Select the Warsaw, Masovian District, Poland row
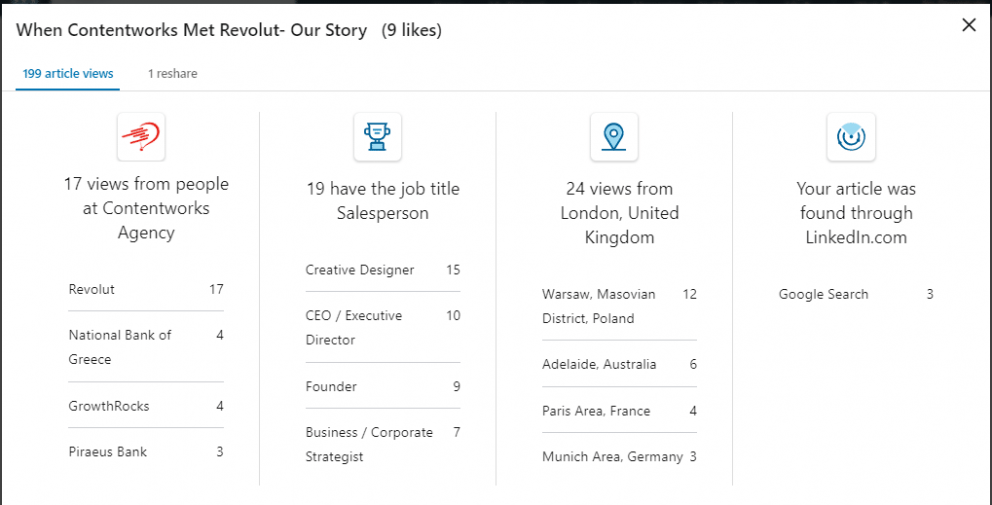Image resolution: width=992 pixels, height=505 pixels. click(x=619, y=306)
